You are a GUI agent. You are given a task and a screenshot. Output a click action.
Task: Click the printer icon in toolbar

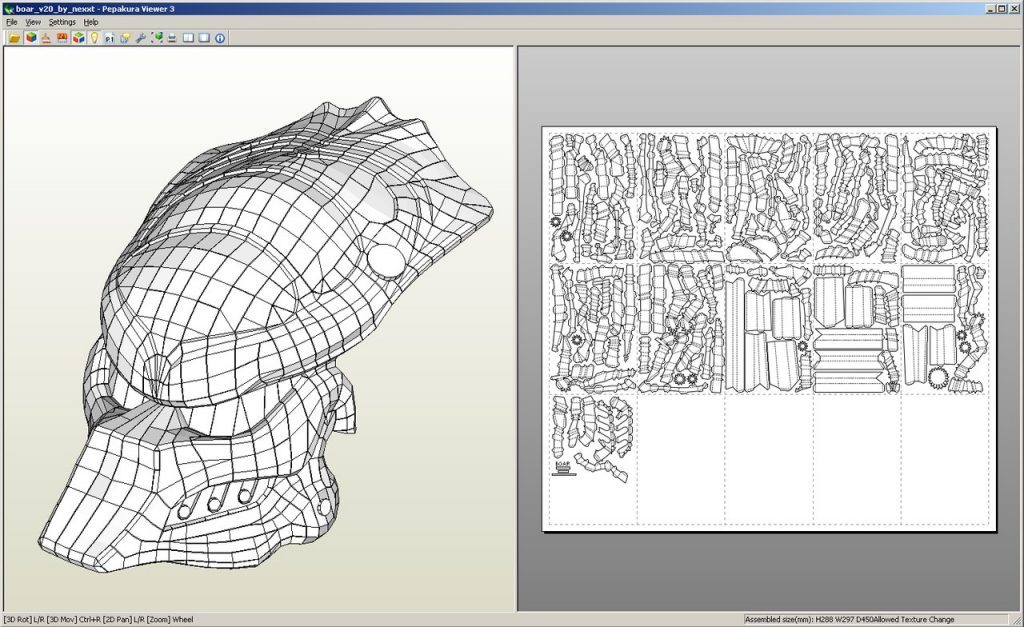(171, 38)
